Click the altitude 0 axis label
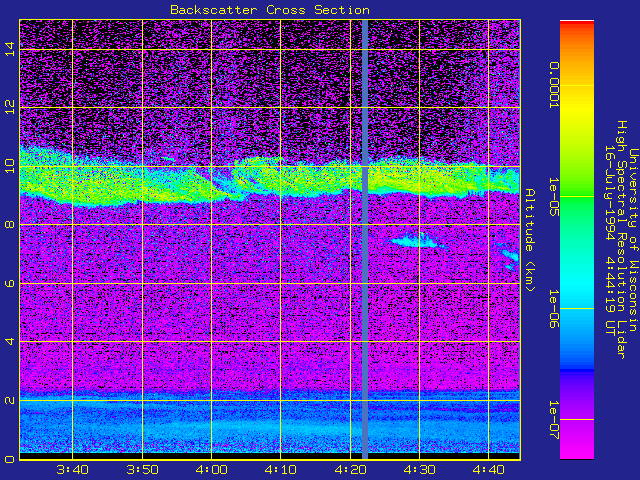The image size is (640, 480). pos(10,459)
